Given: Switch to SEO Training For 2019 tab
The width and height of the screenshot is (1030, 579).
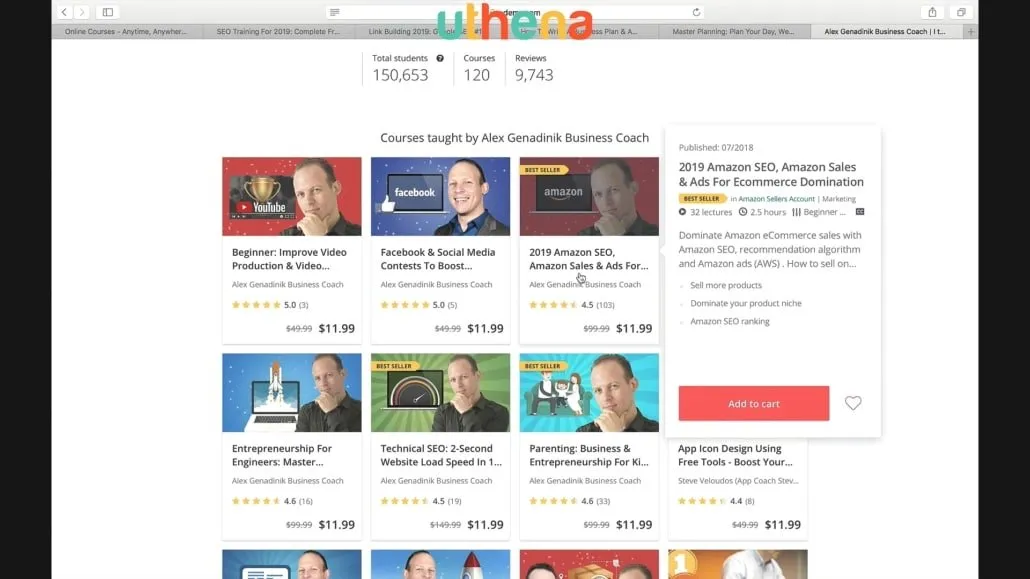Looking at the screenshot, I should tap(279, 32).
